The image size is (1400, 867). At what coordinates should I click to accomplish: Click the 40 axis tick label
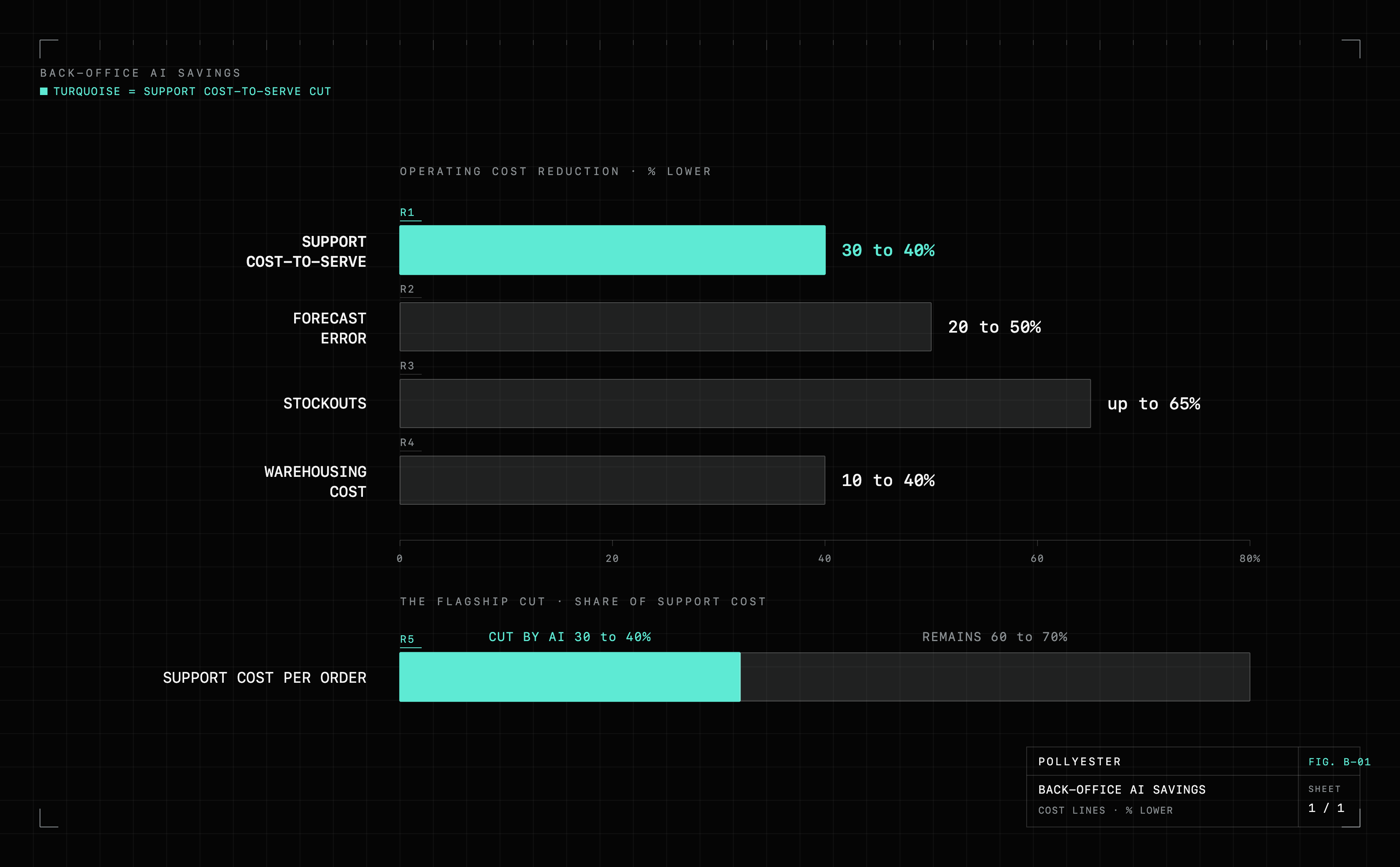[x=825, y=559]
